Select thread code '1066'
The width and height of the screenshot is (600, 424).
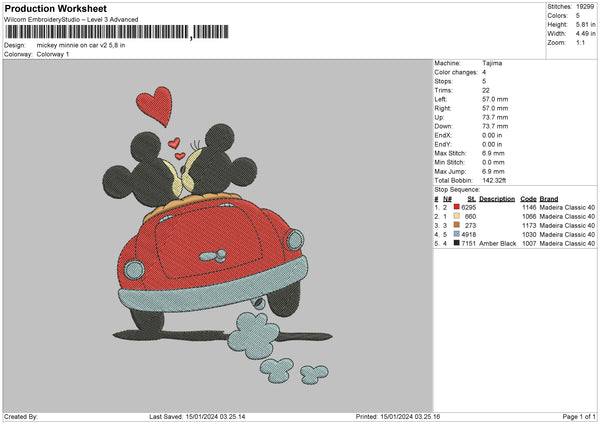[x=529, y=217]
